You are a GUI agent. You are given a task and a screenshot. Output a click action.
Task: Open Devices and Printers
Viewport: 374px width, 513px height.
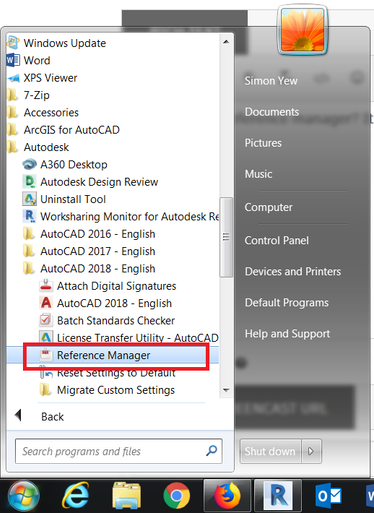tap(293, 271)
